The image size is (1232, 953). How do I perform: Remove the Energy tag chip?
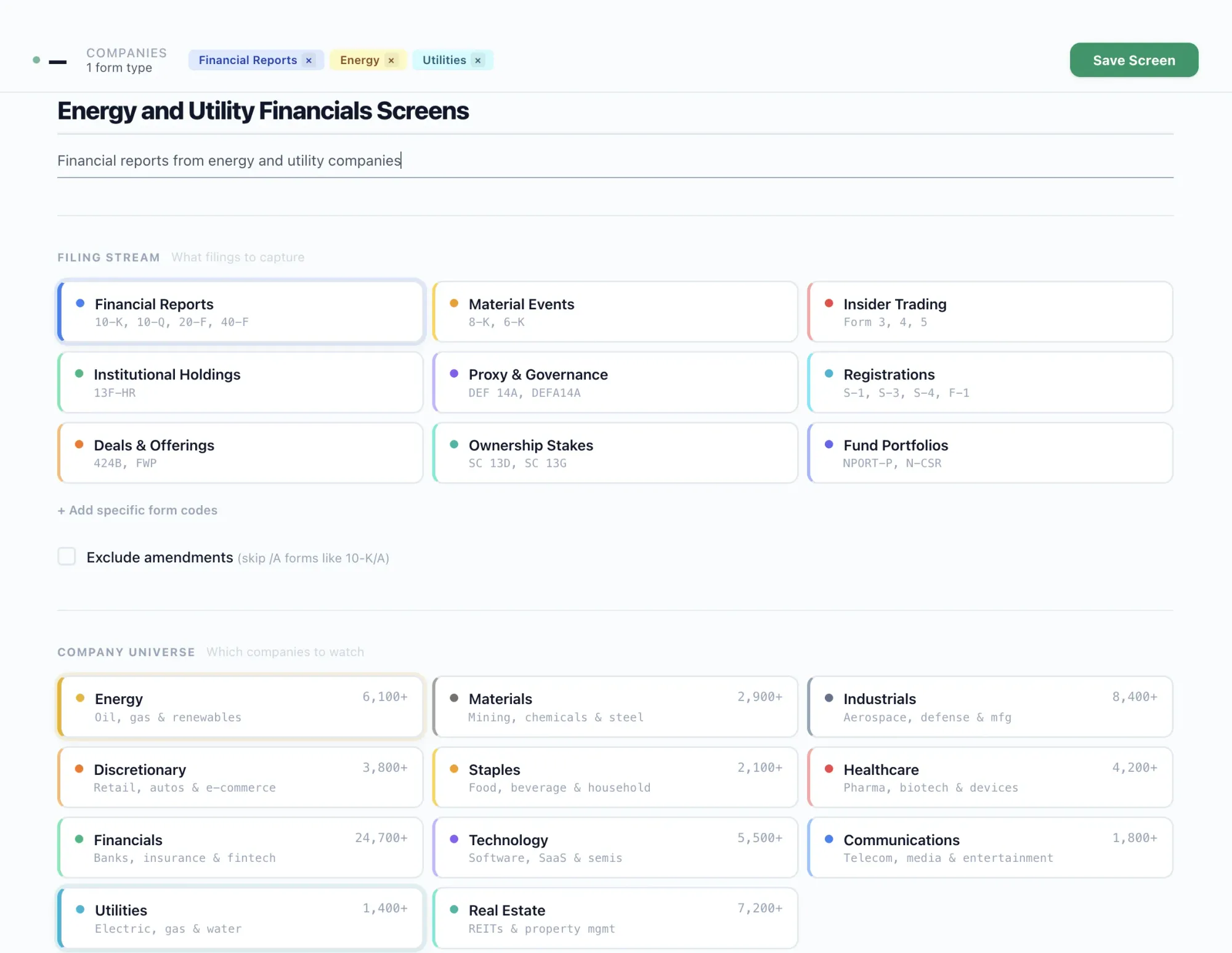pos(391,60)
